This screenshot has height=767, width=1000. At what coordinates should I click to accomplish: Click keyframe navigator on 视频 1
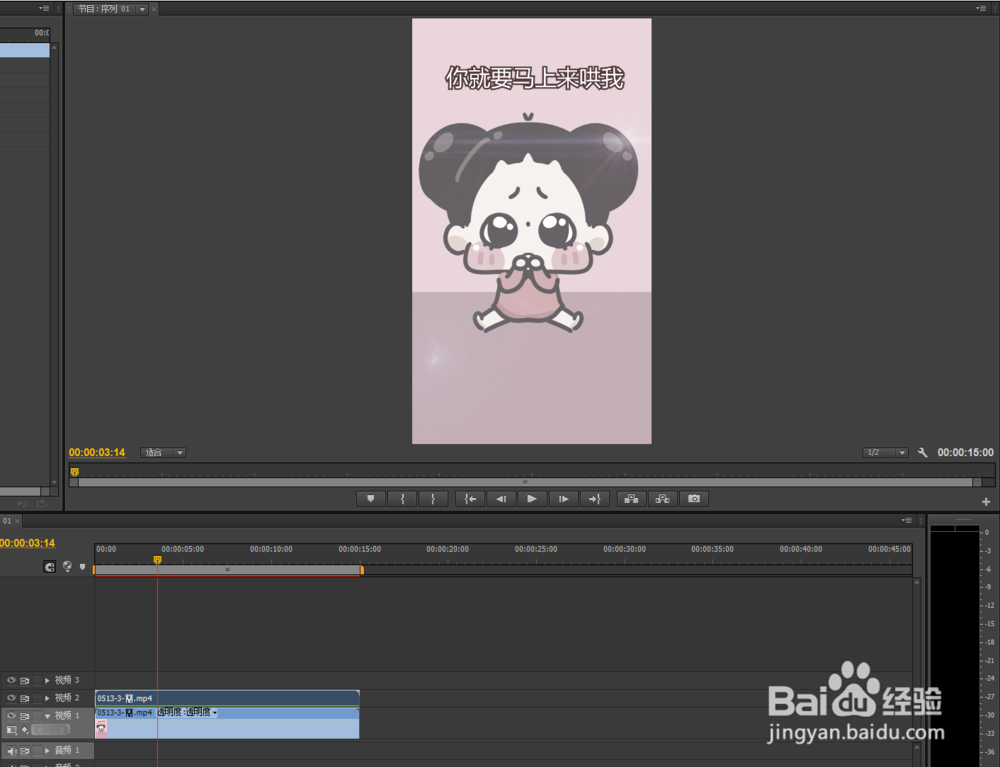[x=50, y=729]
